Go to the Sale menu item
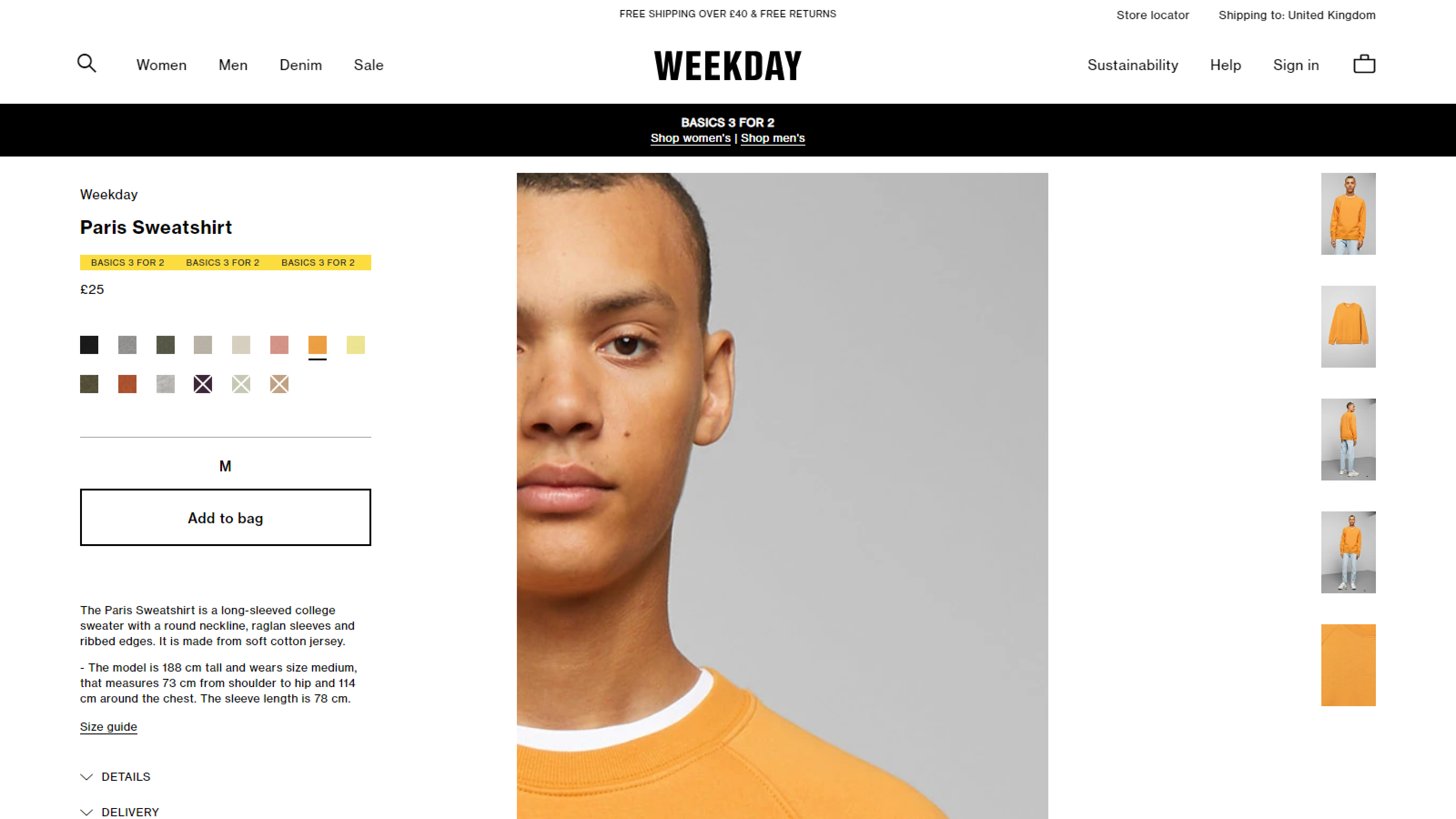Viewport: 1456px width, 819px height. [x=369, y=65]
